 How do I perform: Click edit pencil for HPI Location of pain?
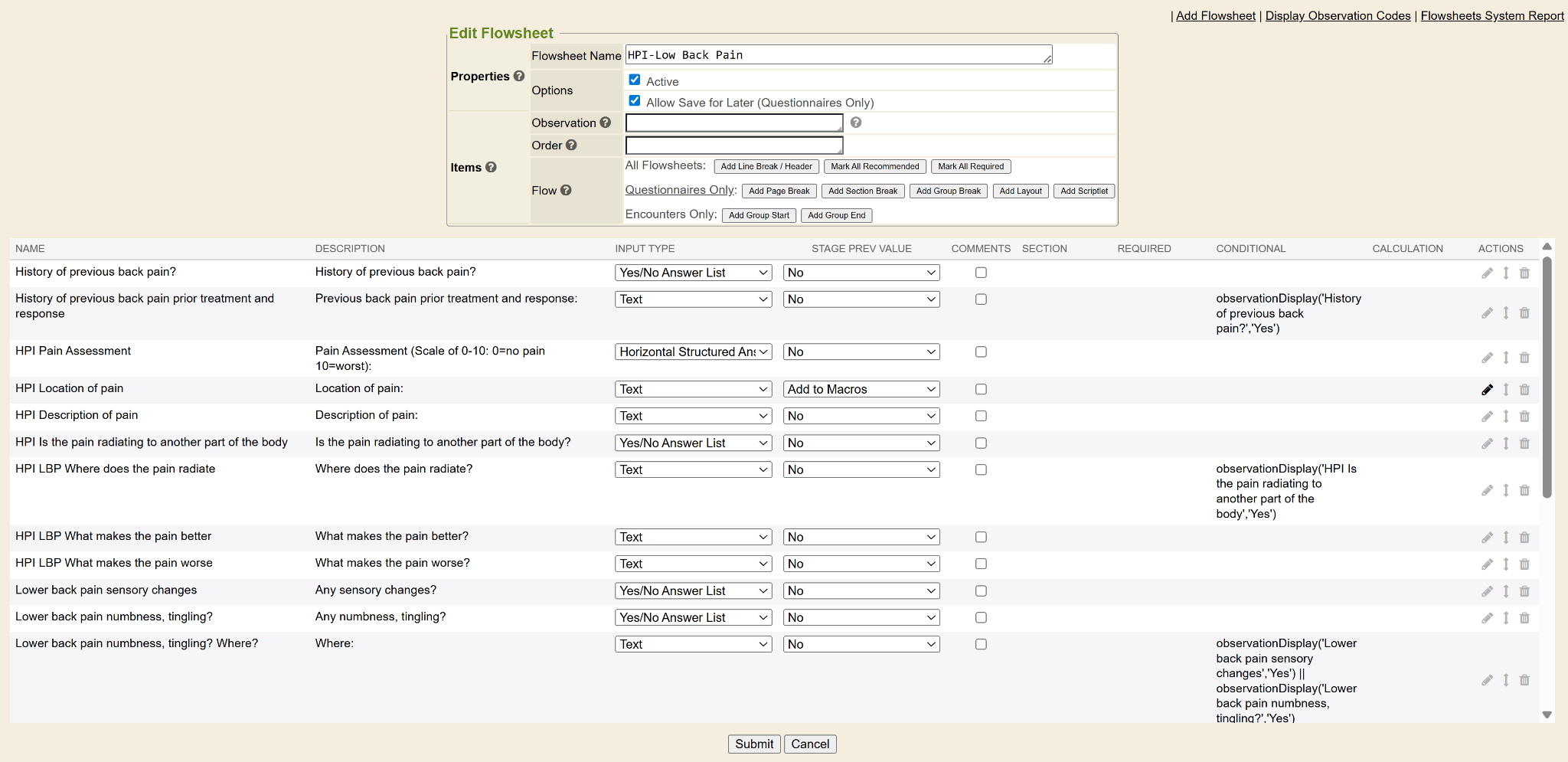[x=1487, y=390]
